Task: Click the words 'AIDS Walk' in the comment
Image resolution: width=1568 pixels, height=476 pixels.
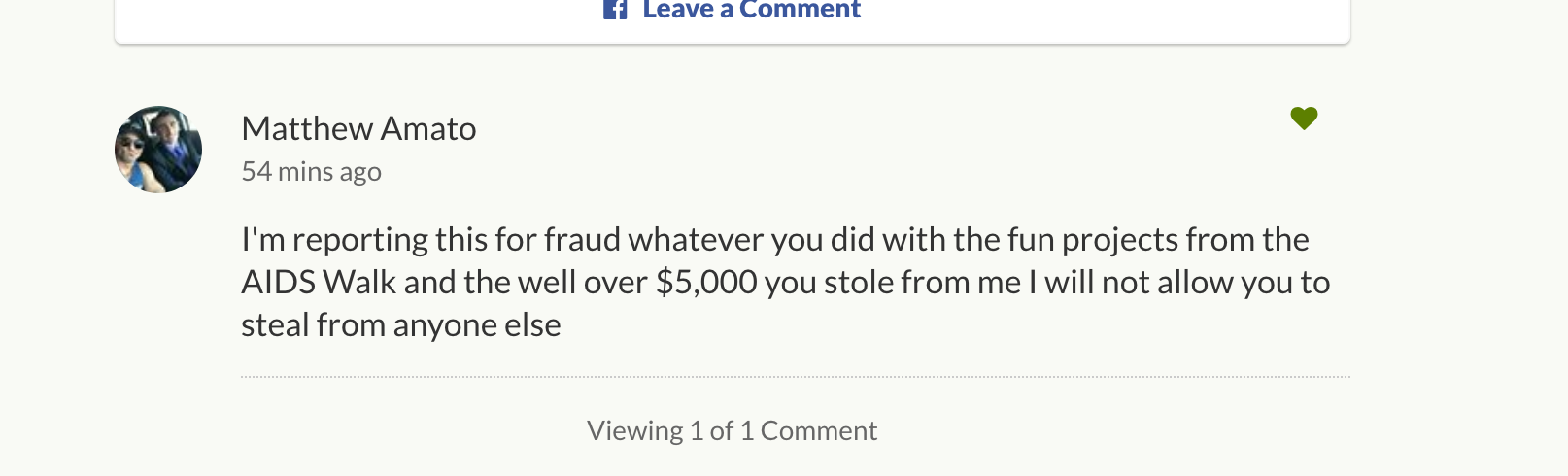Action: click(319, 283)
